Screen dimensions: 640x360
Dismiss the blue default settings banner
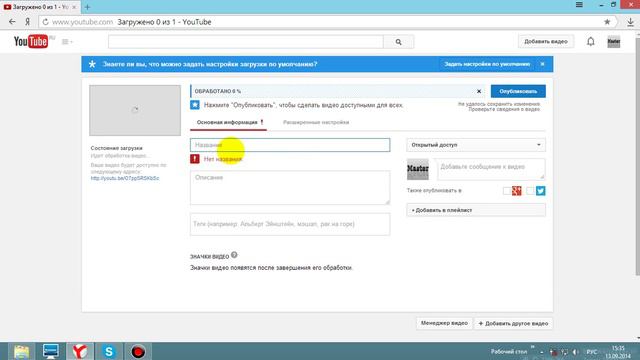click(542, 64)
